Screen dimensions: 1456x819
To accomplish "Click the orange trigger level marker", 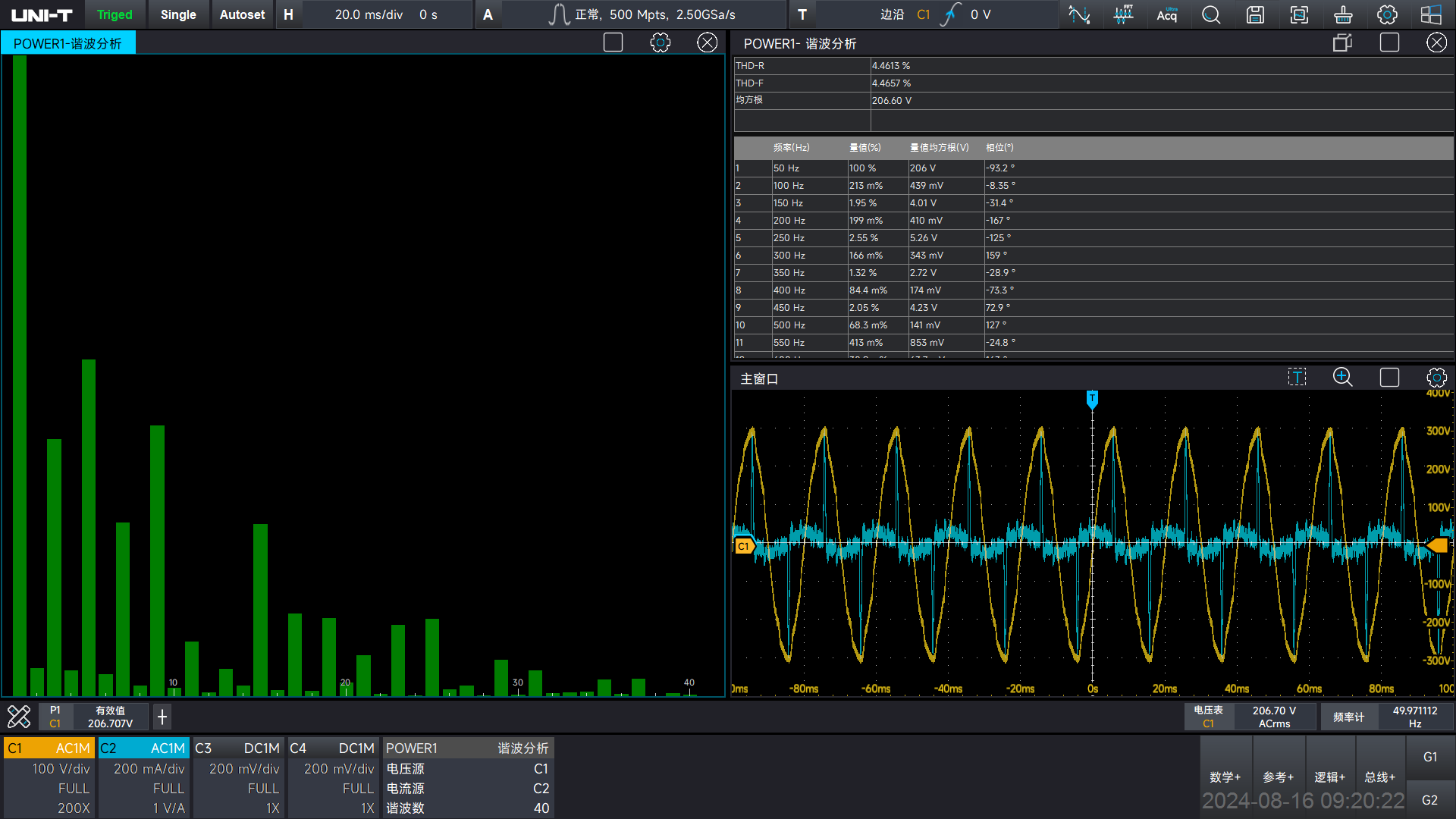I will pyautogui.click(x=1438, y=545).
